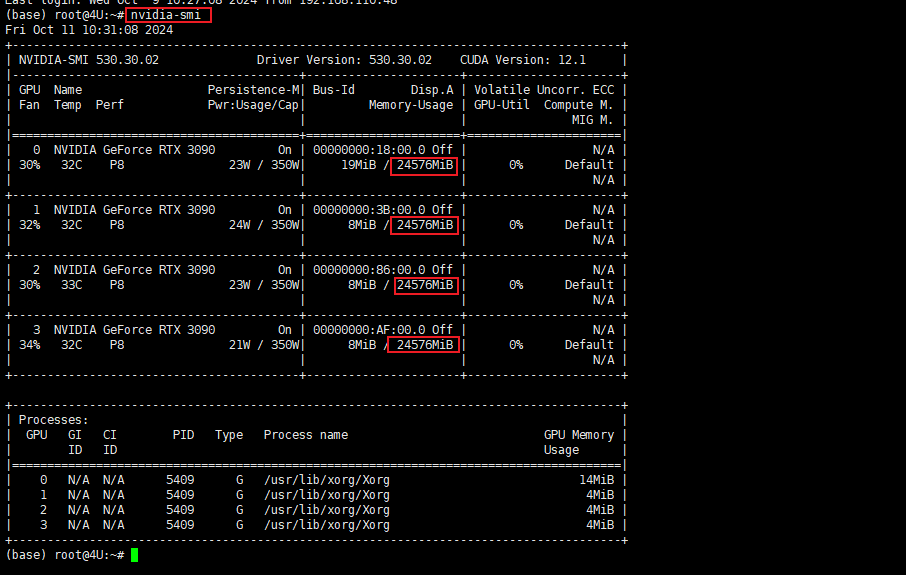Click the Fri Oct 11 10:31:08 2024 timestamp
Screen dimensions: 906x575
coord(89,30)
